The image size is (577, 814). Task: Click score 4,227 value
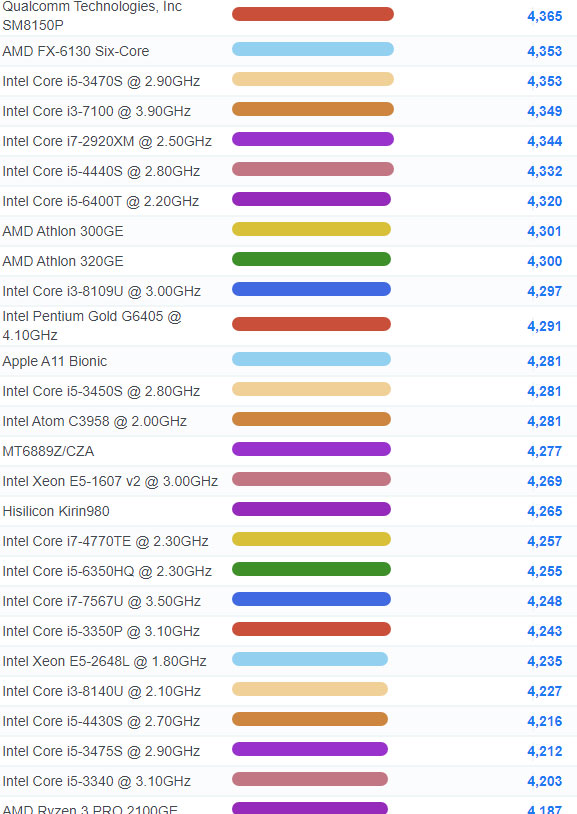coord(545,691)
